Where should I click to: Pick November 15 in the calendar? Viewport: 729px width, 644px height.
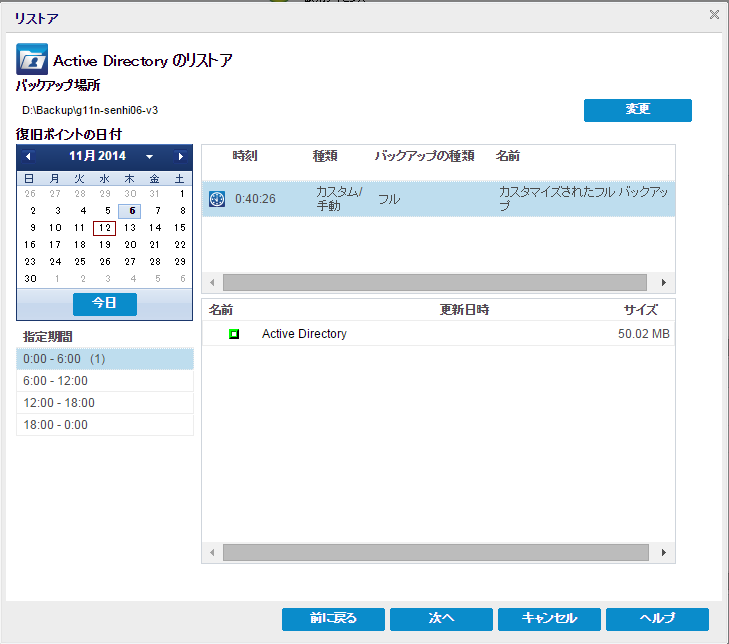pos(180,228)
